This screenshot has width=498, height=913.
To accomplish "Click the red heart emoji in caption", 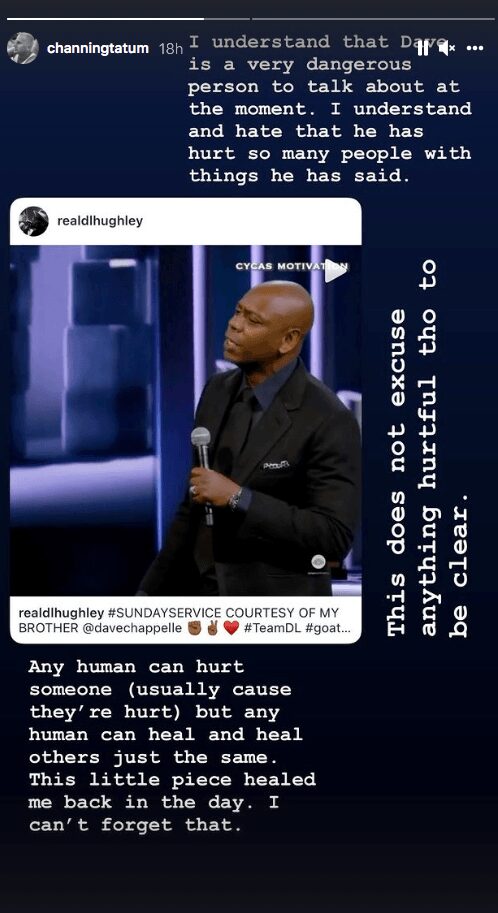I will [x=231, y=628].
